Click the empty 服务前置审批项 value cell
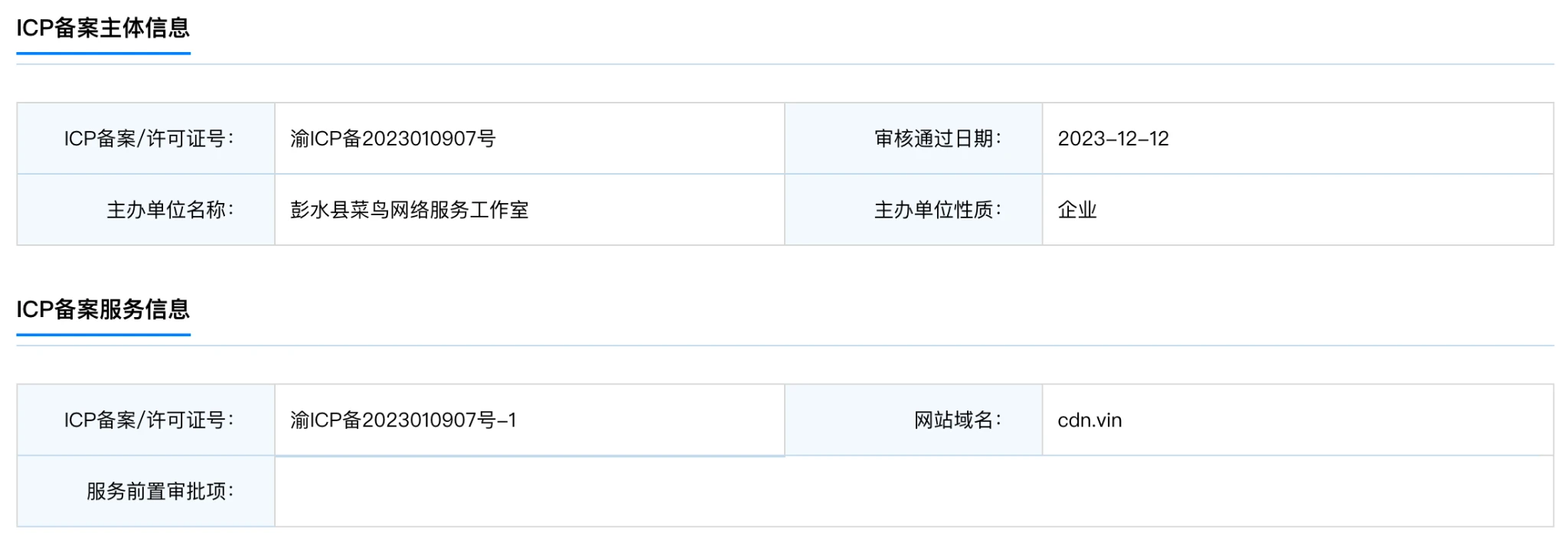The width and height of the screenshot is (1568, 543). [x=913, y=491]
